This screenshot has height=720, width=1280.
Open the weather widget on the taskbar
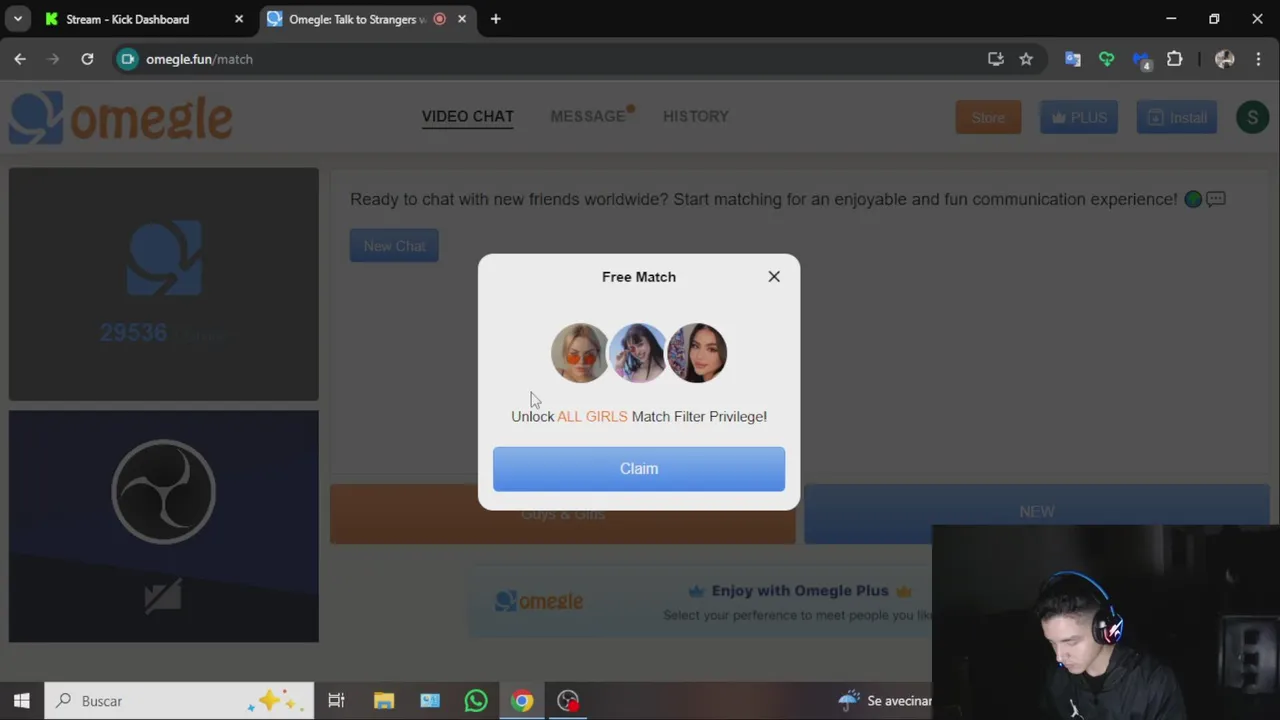tap(885, 701)
